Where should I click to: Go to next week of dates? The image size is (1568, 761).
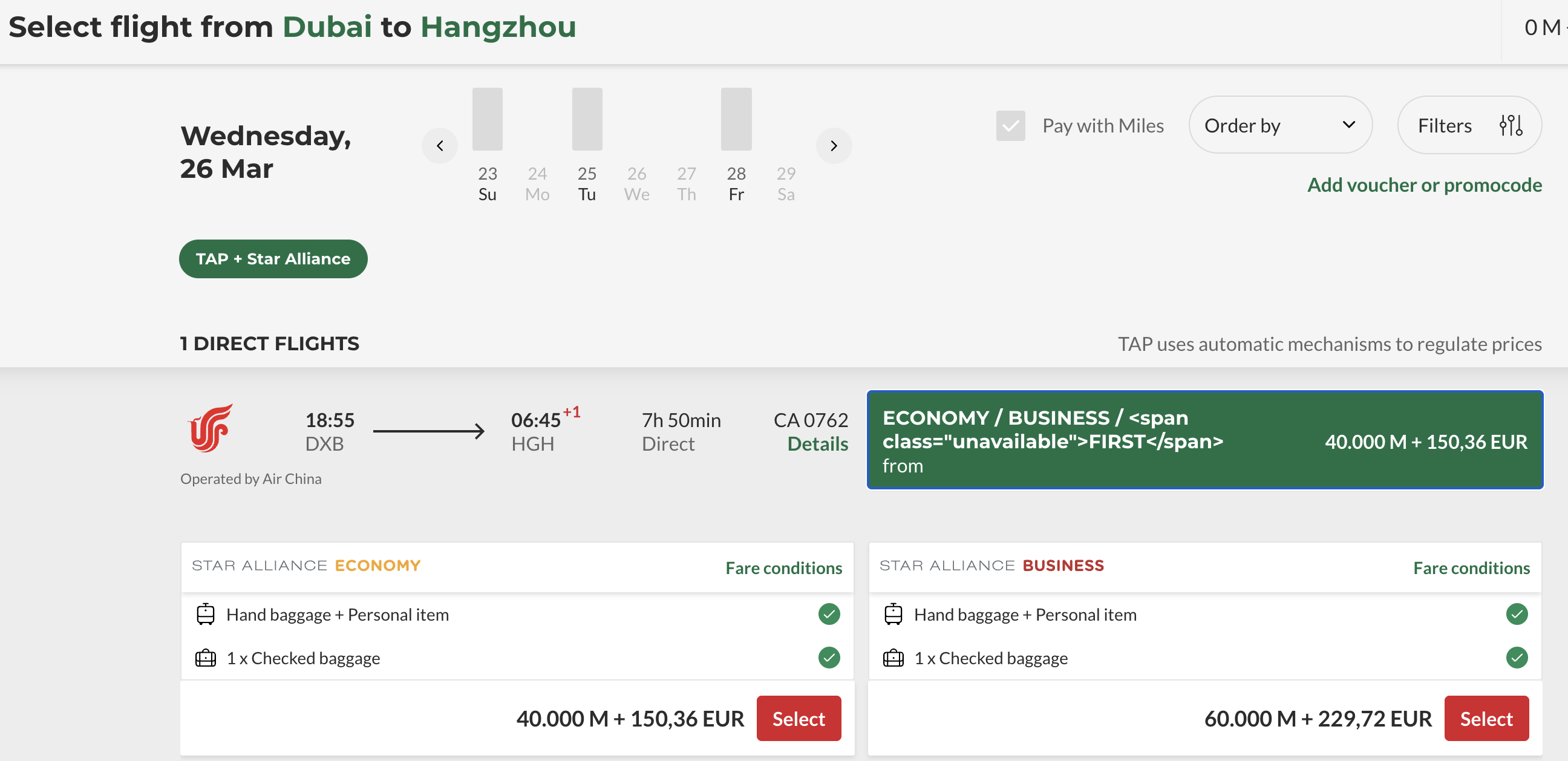coord(834,146)
